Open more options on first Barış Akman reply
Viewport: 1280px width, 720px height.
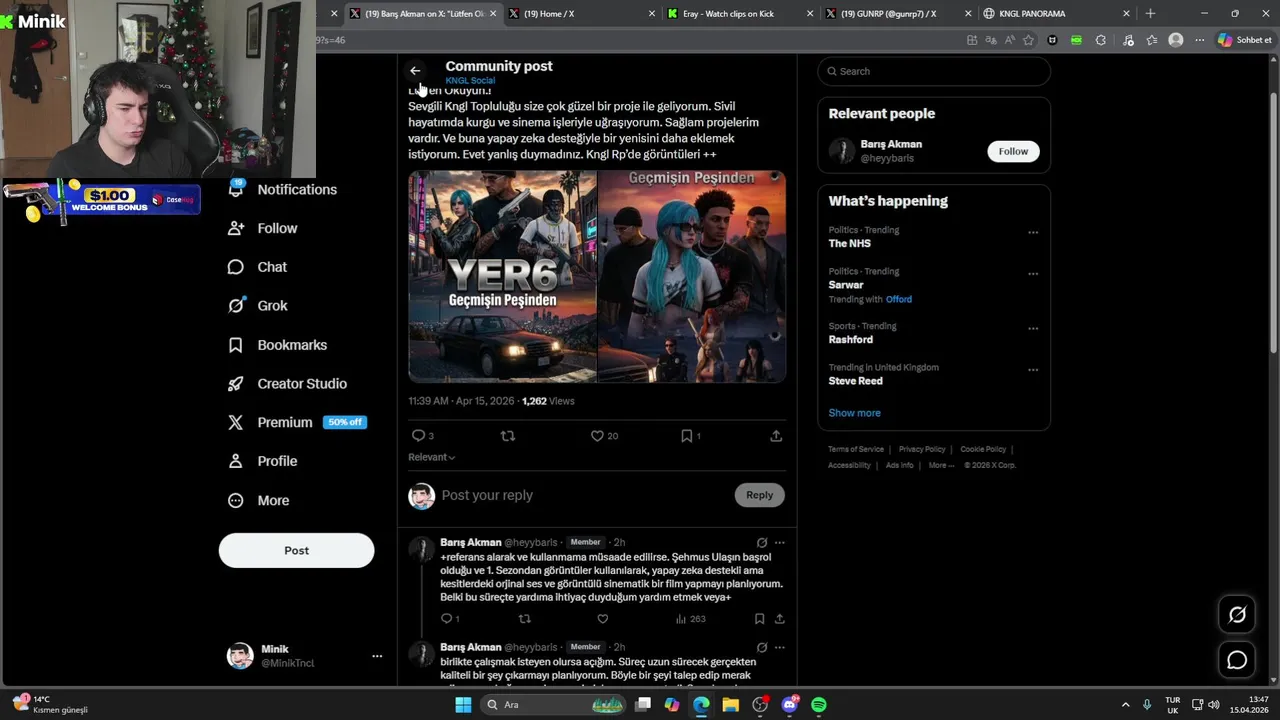pos(780,543)
